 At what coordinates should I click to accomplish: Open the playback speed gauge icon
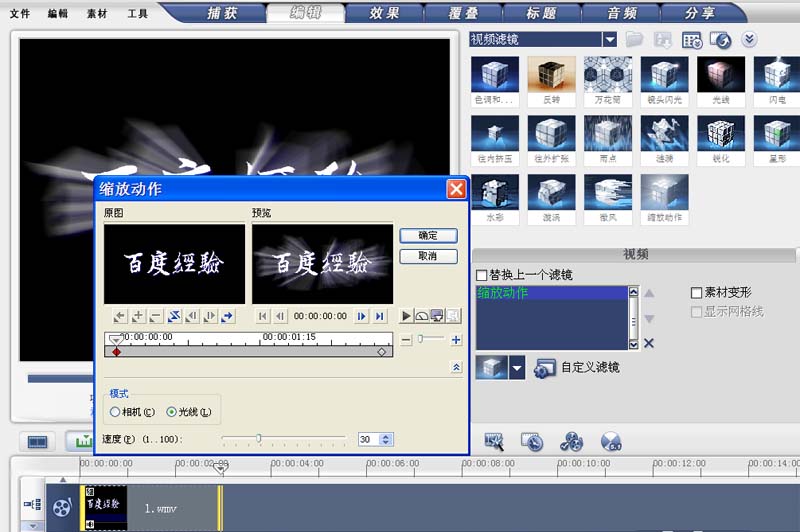click(x=421, y=316)
